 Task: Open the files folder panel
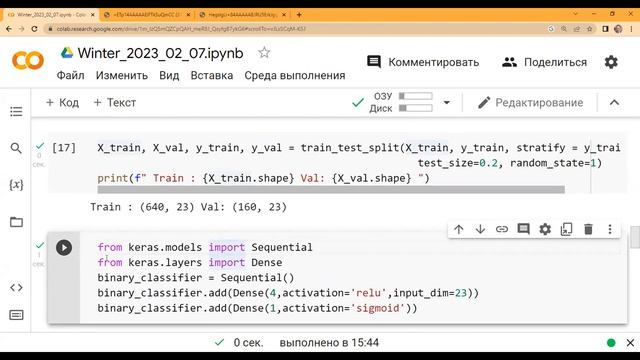pos(16,222)
